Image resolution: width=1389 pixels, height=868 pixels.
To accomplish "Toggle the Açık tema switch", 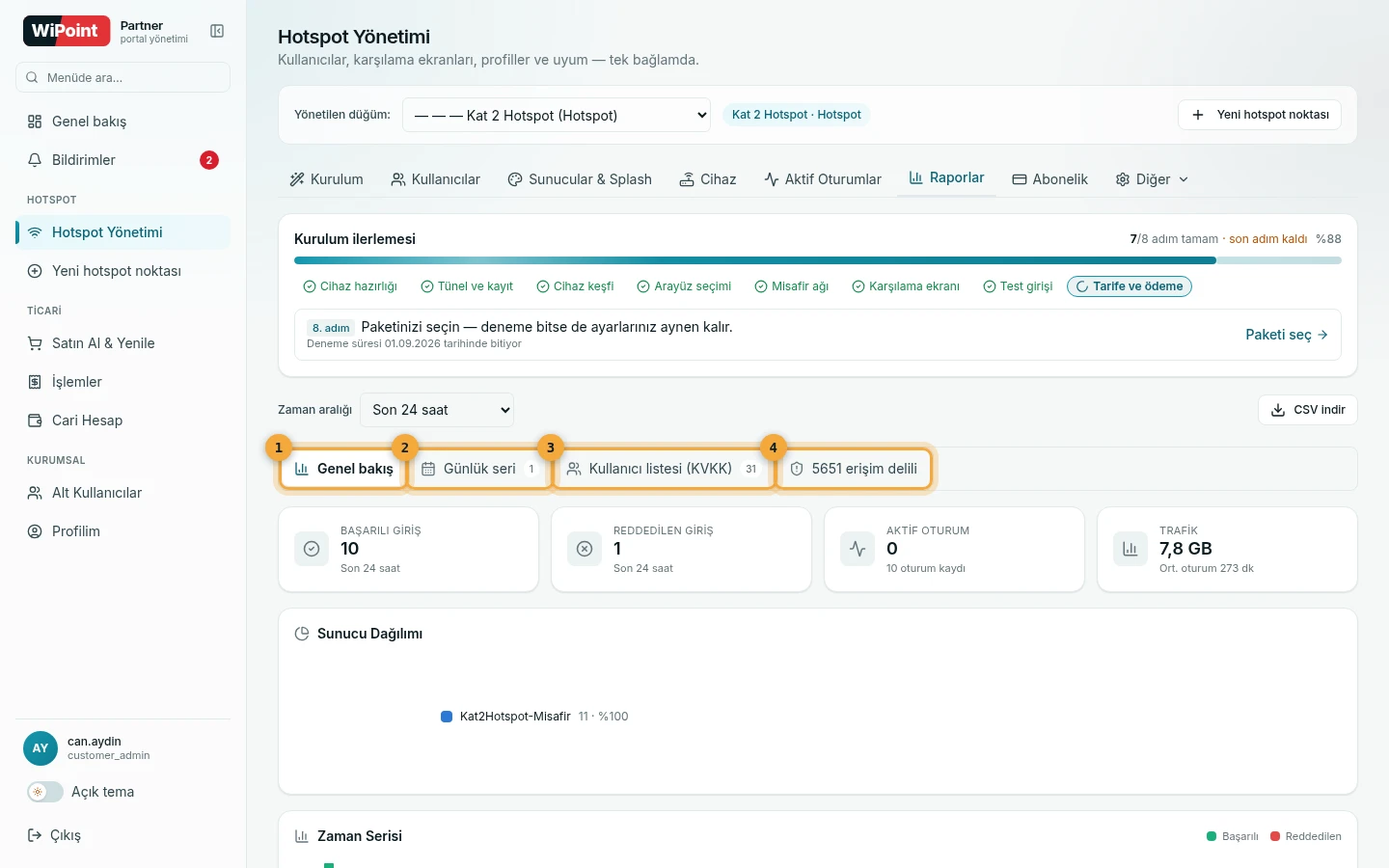I will click(x=44, y=792).
